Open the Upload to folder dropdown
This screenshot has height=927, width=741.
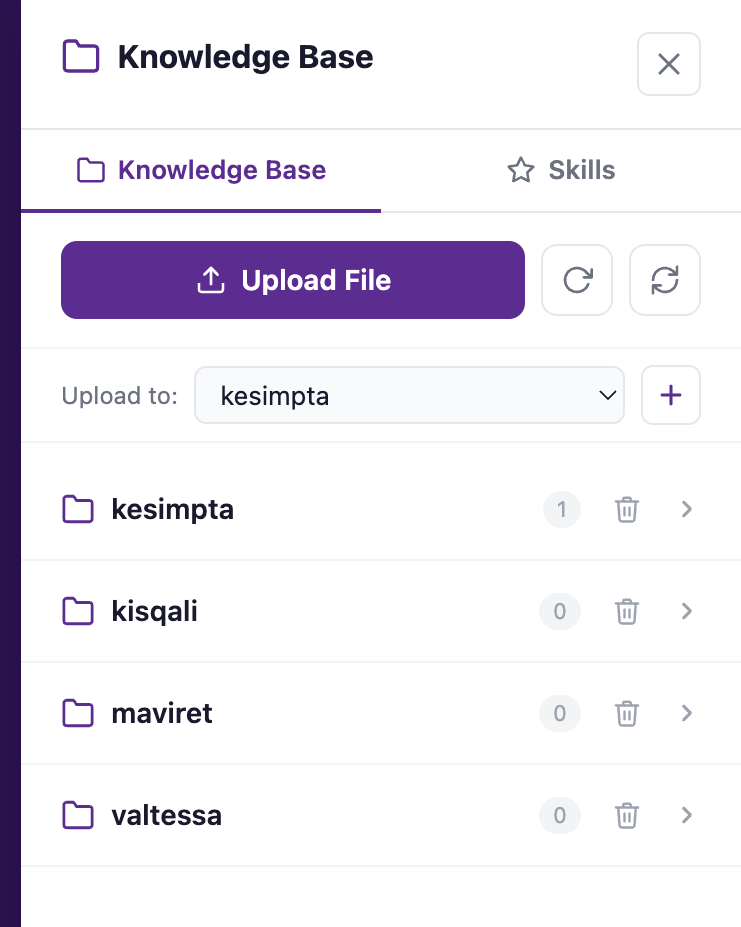(409, 395)
